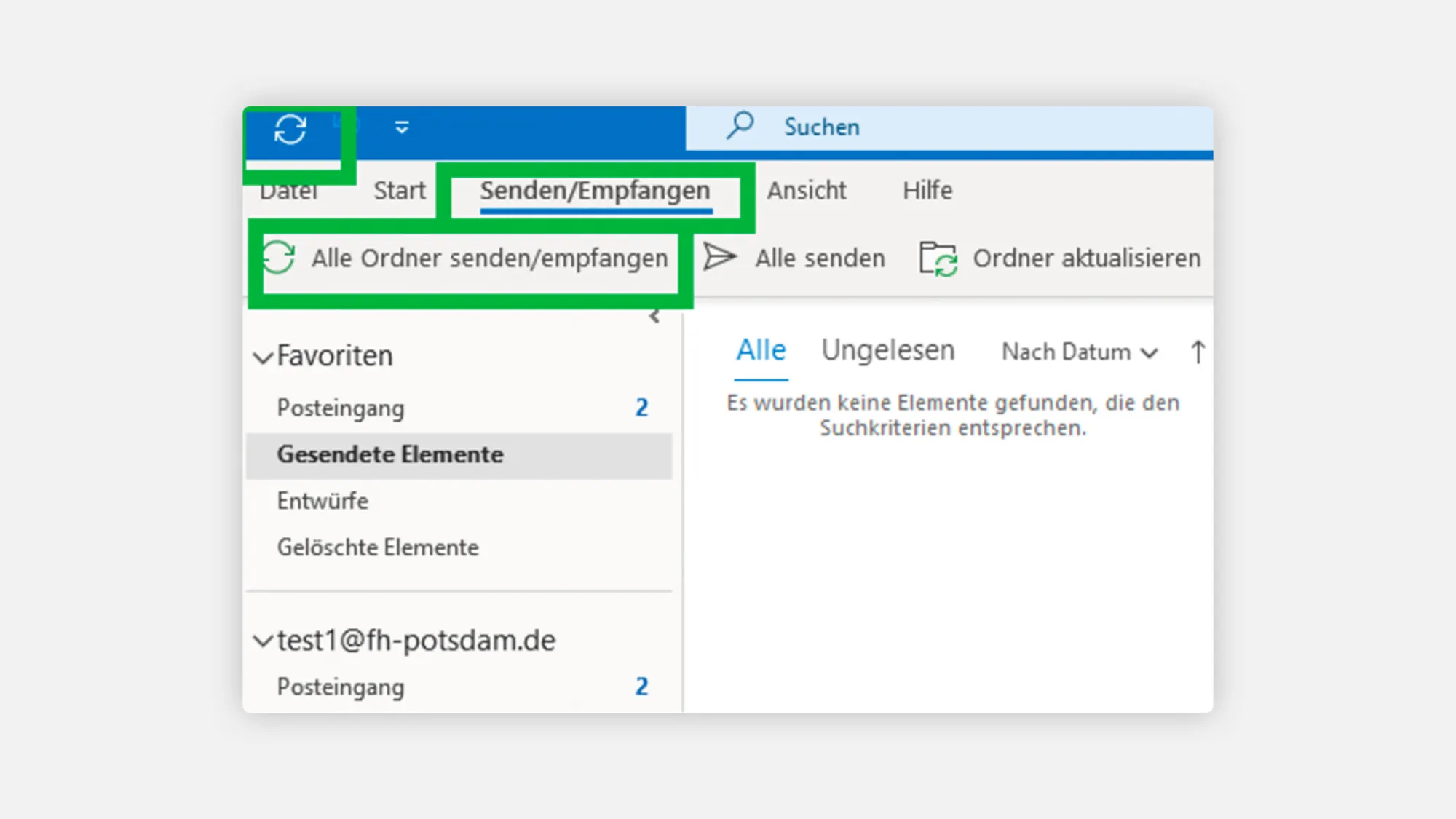The width and height of the screenshot is (1456, 819).
Task: Collapse the Favoriten section
Action: click(263, 357)
